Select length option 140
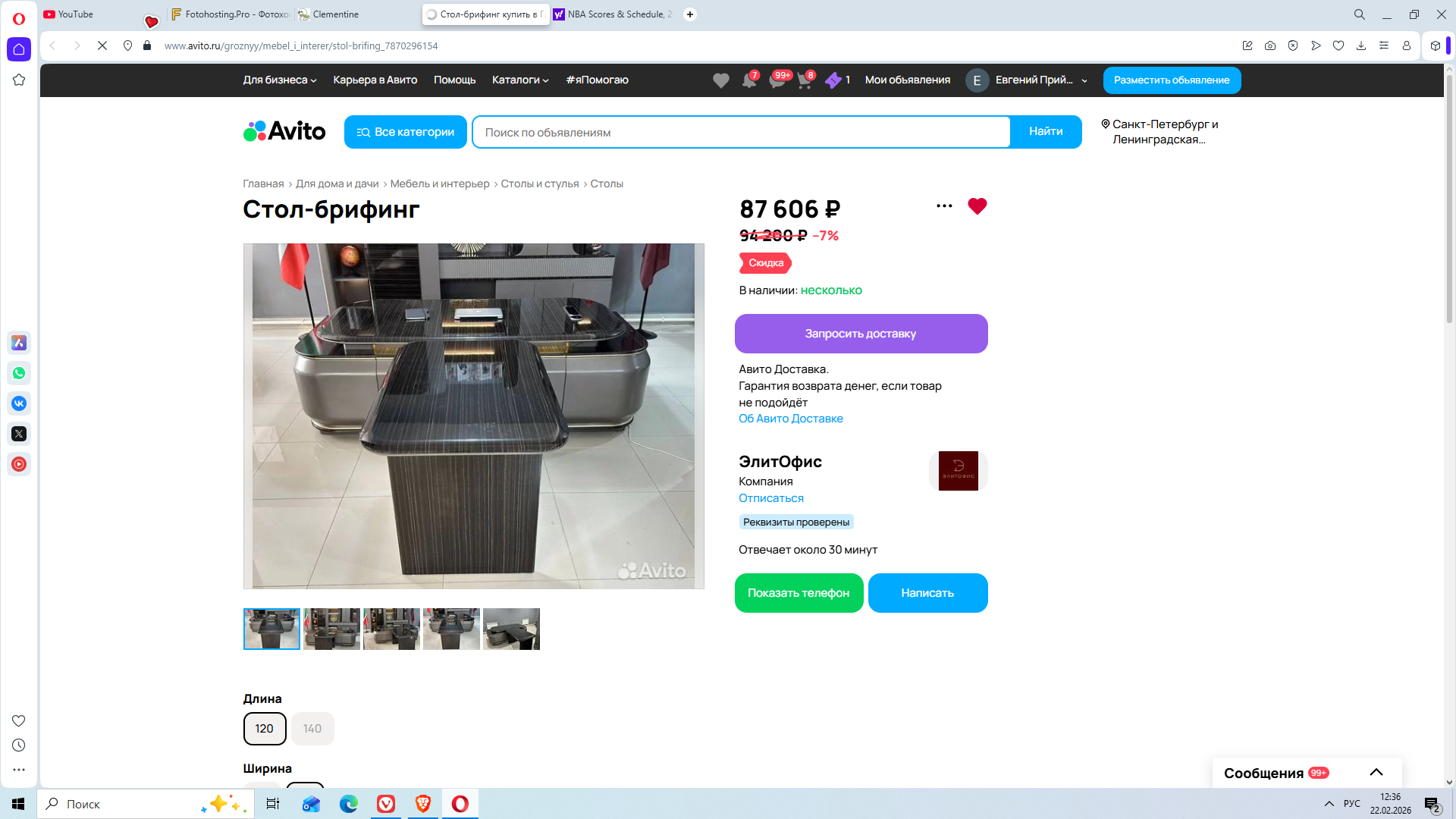This screenshot has width=1456, height=819. (x=312, y=729)
